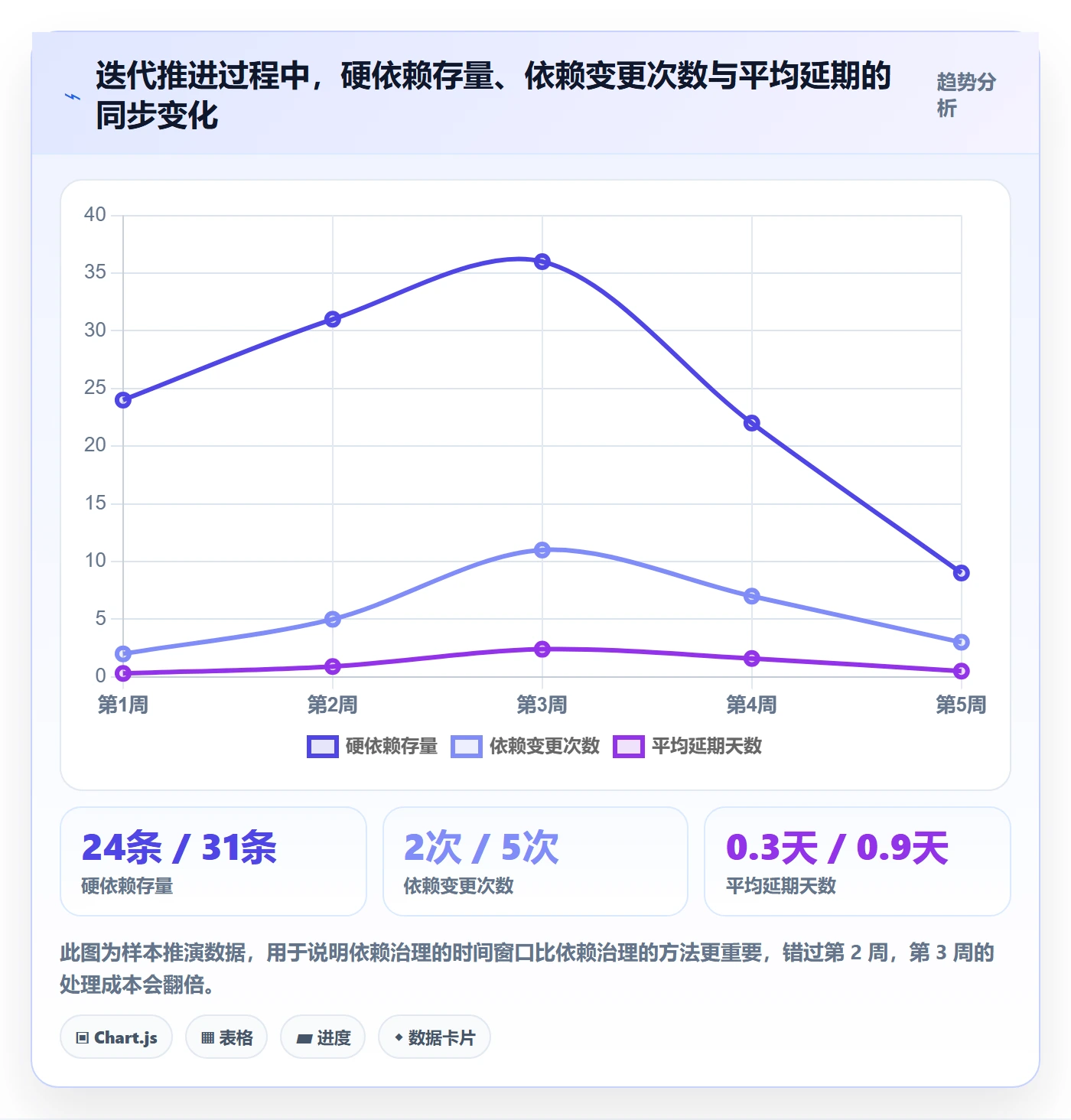This screenshot has width=1071, height=1120.
Task: Click the footnote starting 此图为样本推演数据
Action: [527, 969]
